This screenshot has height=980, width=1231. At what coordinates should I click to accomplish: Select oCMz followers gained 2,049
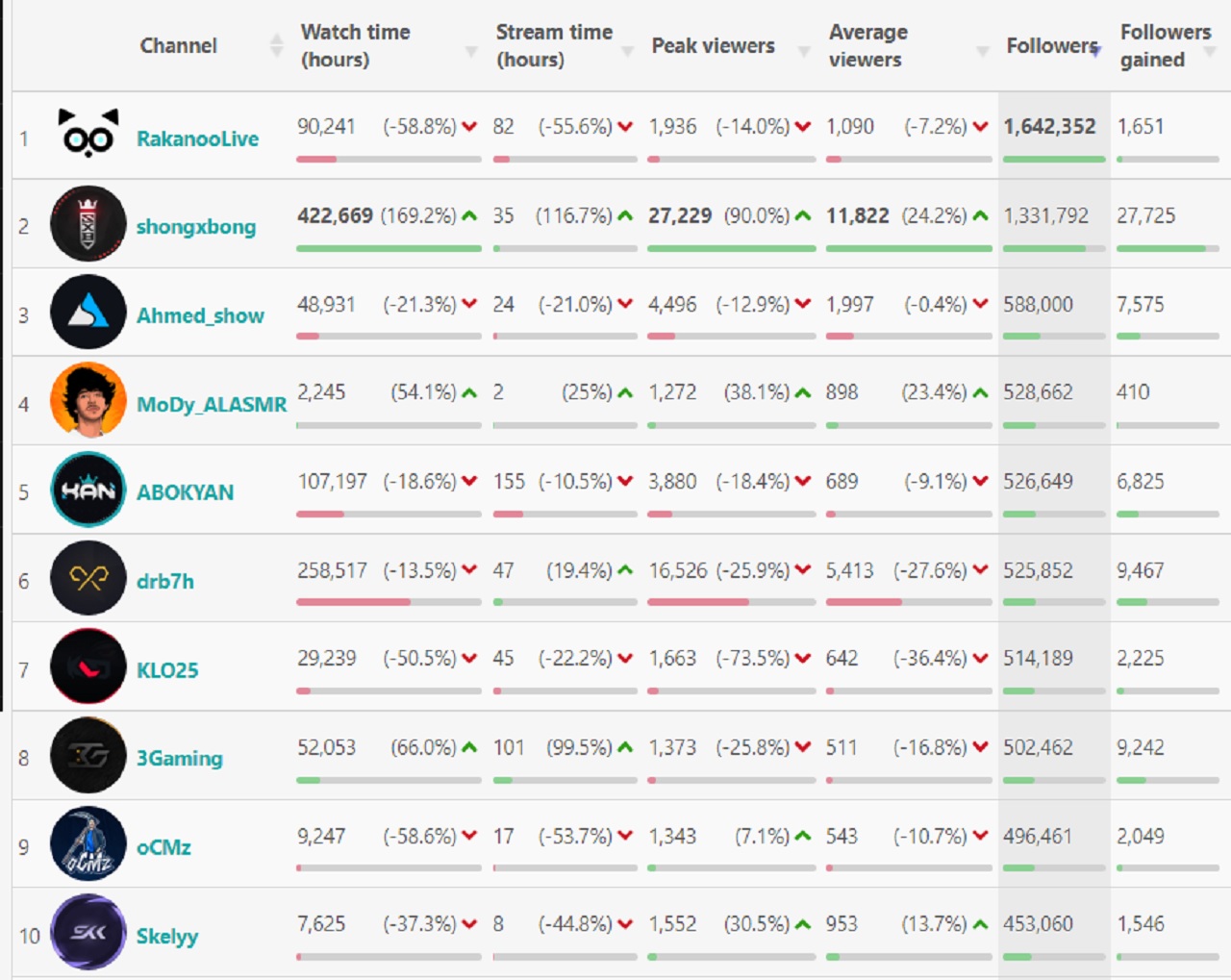[x=1140, y=837]
